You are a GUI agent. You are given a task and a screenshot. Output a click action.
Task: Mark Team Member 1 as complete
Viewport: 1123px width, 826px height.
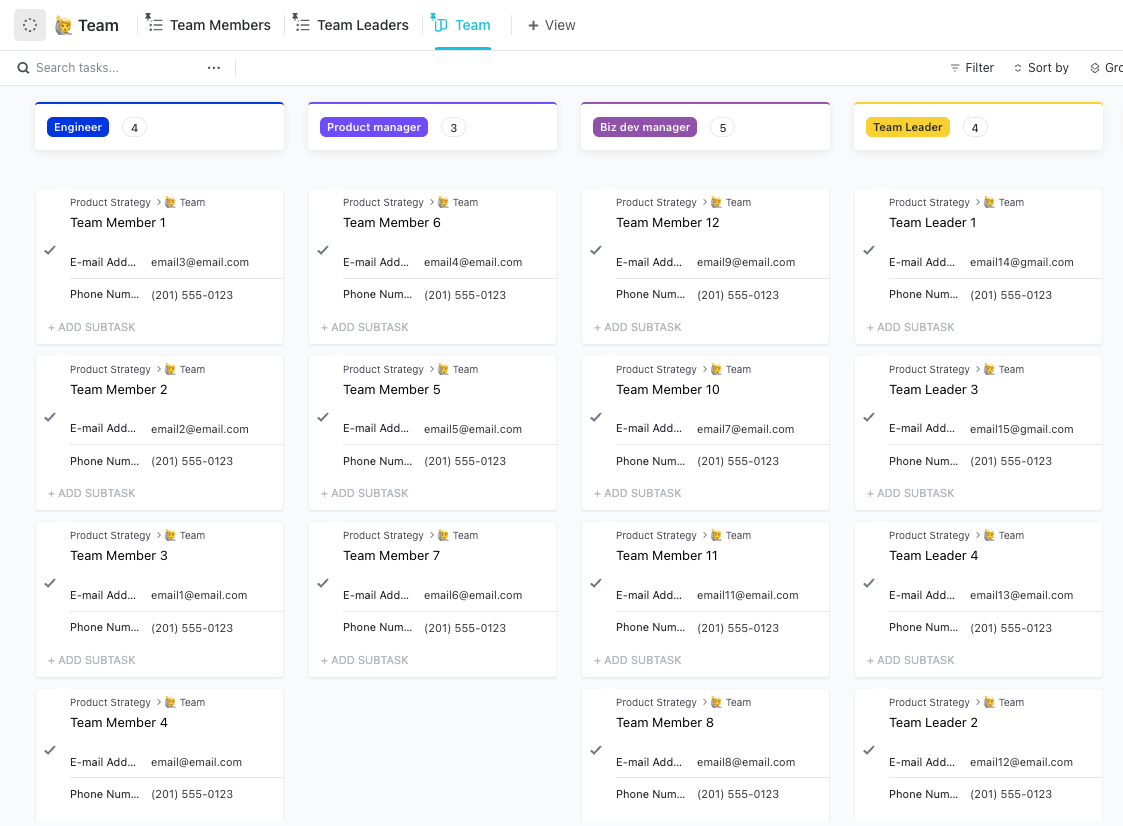(50, 250)
